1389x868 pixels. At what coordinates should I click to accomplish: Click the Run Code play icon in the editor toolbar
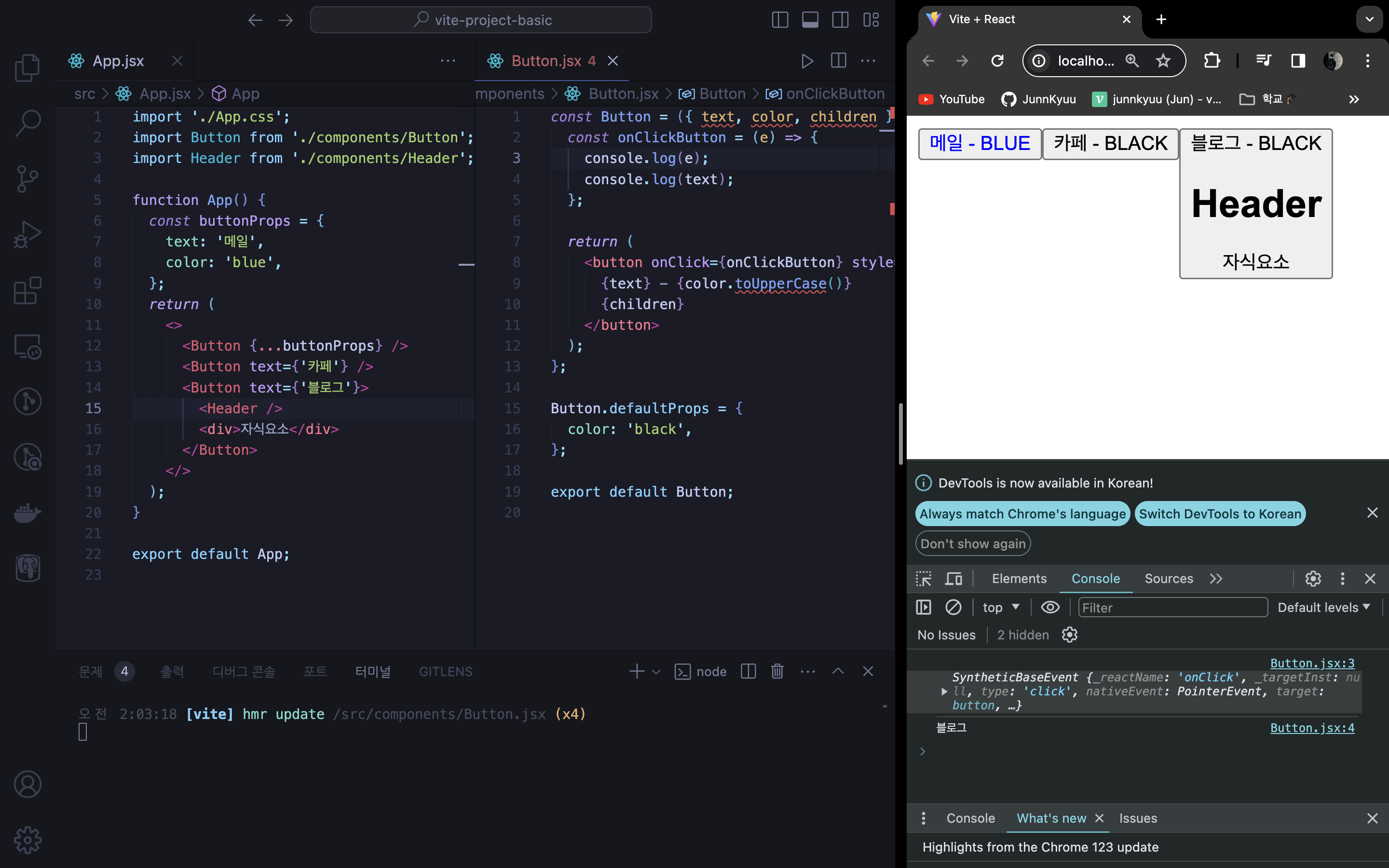807,61
